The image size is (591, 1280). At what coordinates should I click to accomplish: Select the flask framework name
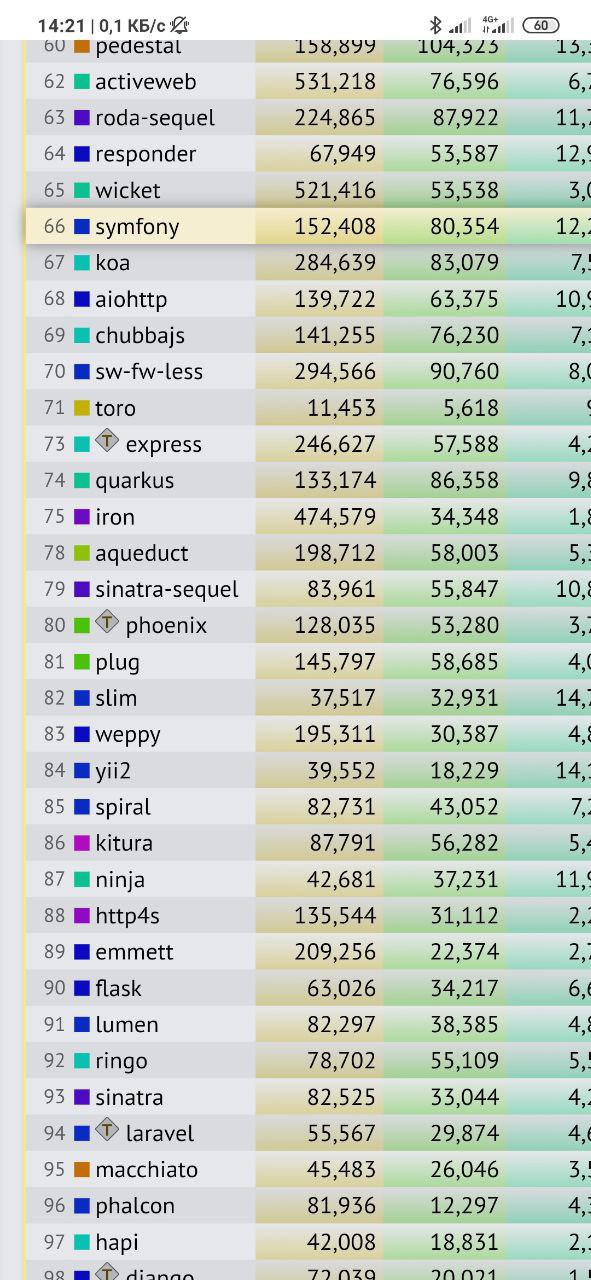pos(119,988)
